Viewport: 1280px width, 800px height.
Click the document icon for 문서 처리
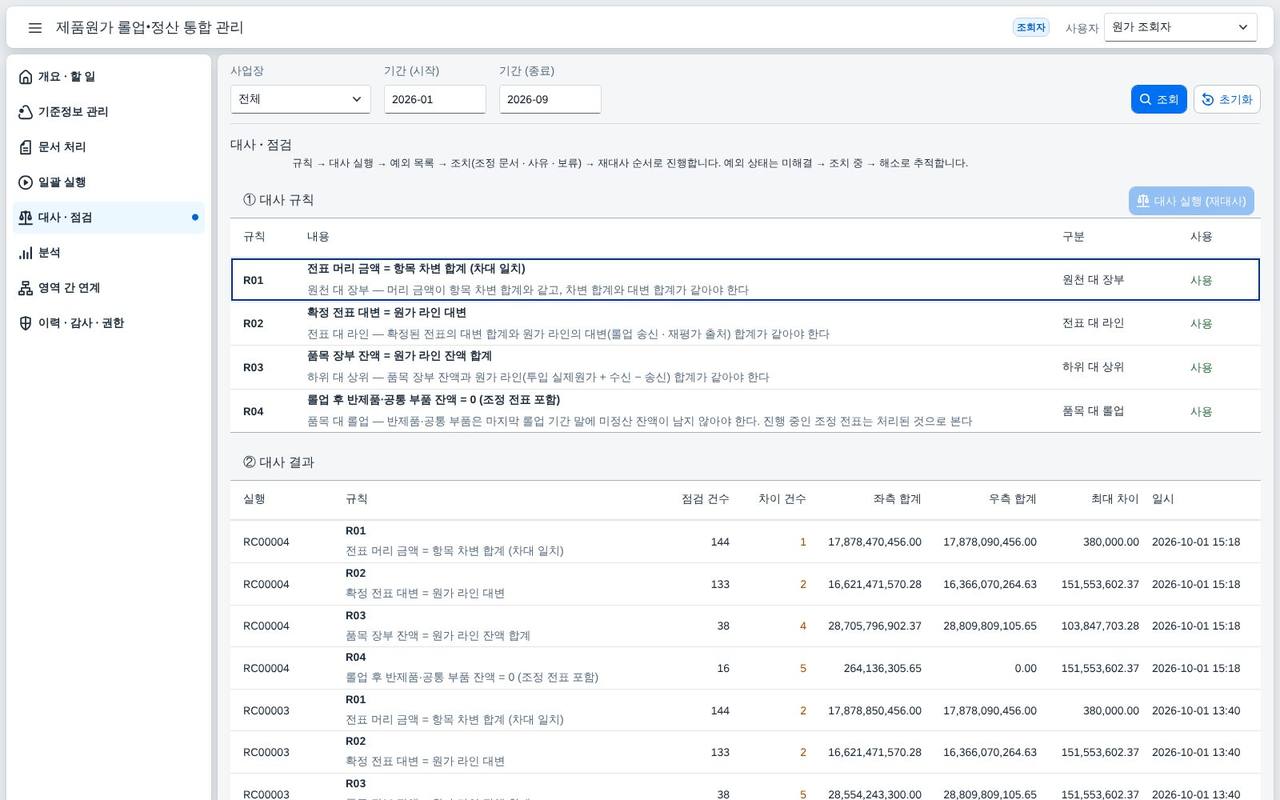26,147
